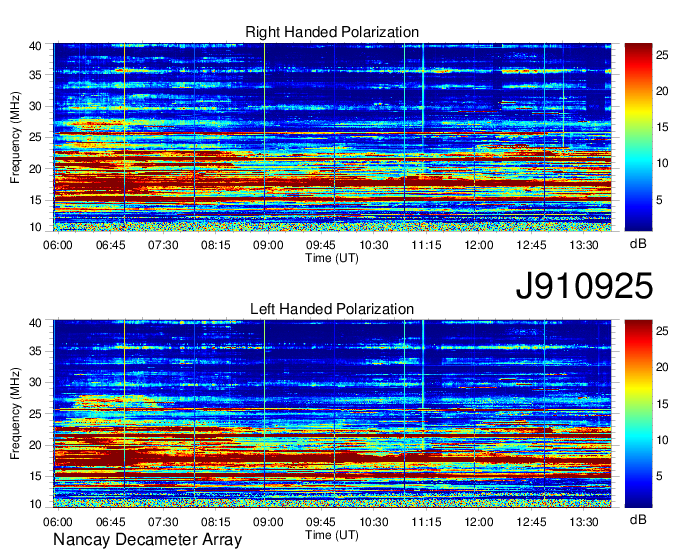Click the 15 MHz tick on the right-handed plot

(x=35, y=200)
